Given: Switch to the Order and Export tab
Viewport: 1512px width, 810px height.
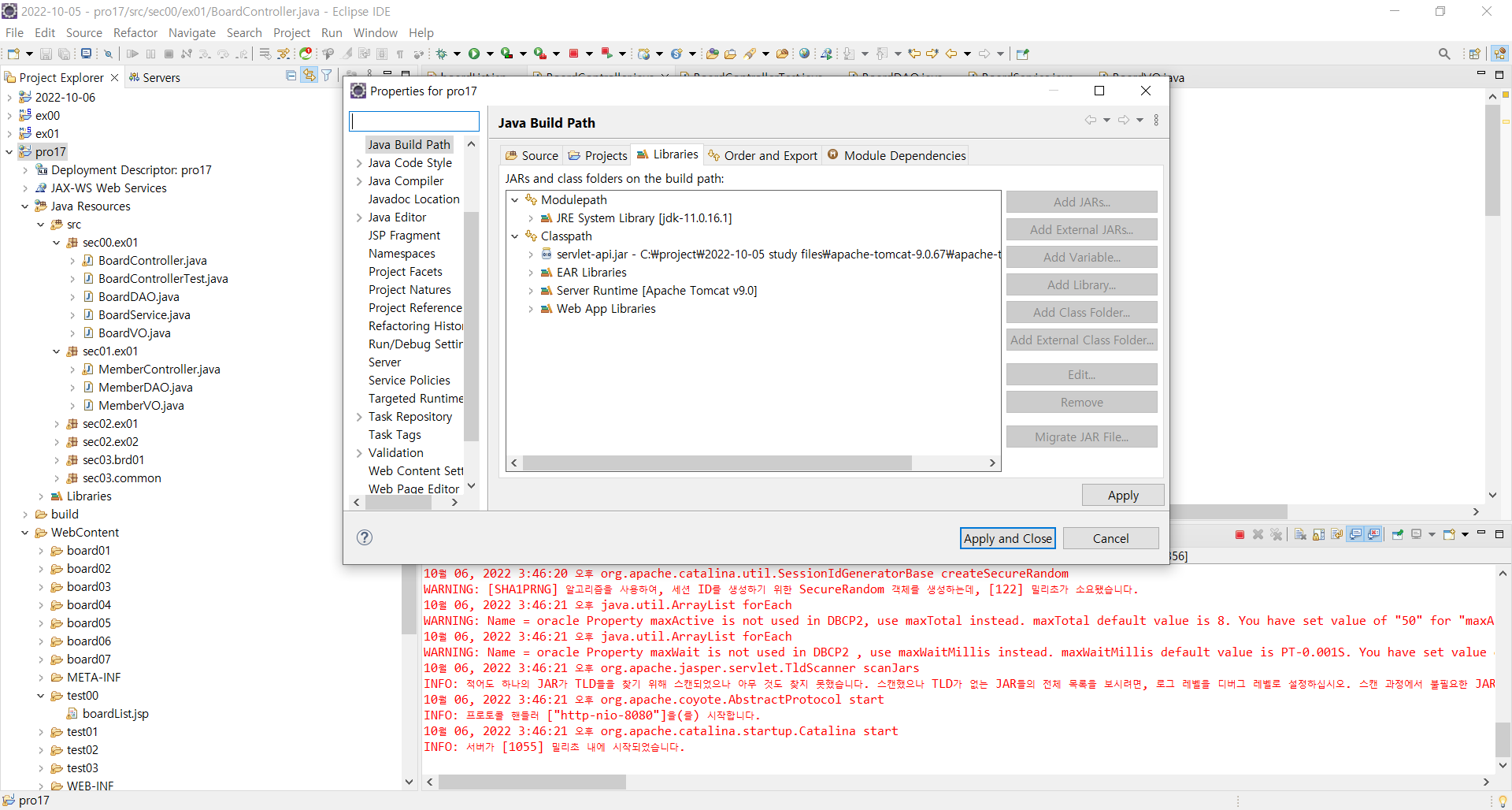Looking at the screenshot, I should pyautogui.click(x=763, y=155).
